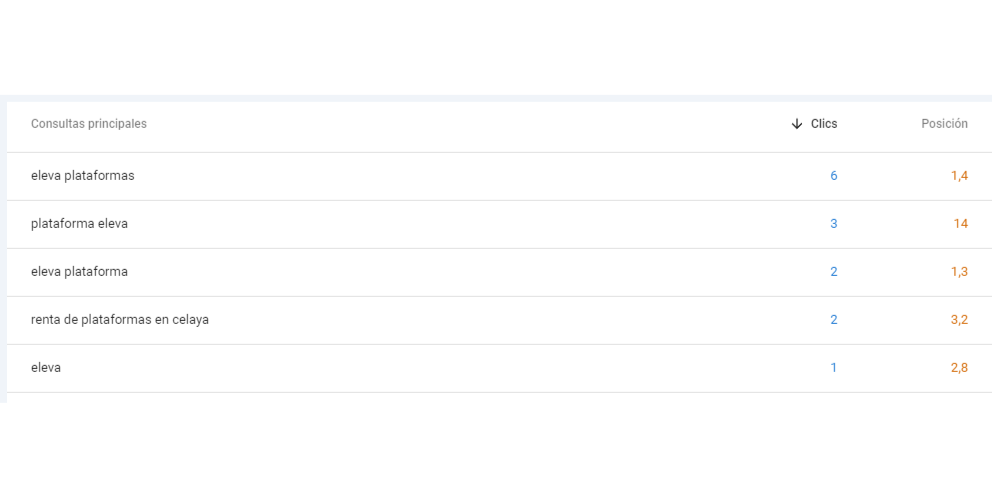
Task: Click the position value 2,8
Action: [959, 368]
